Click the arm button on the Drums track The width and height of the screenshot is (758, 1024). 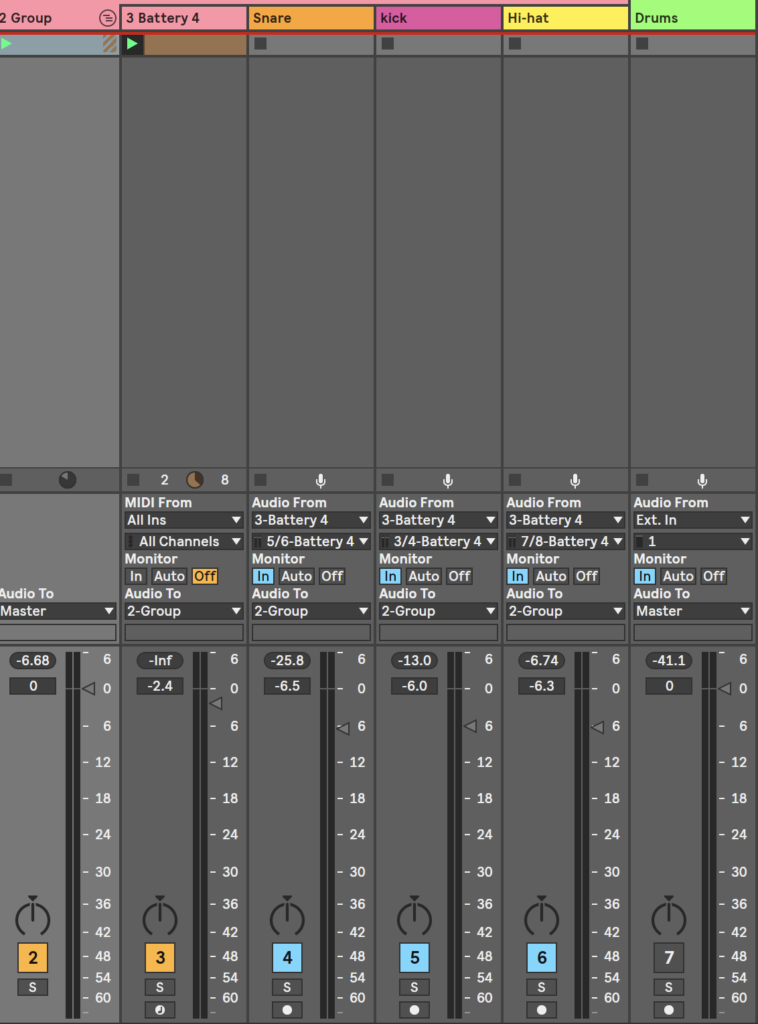(x=669, y=1010)
